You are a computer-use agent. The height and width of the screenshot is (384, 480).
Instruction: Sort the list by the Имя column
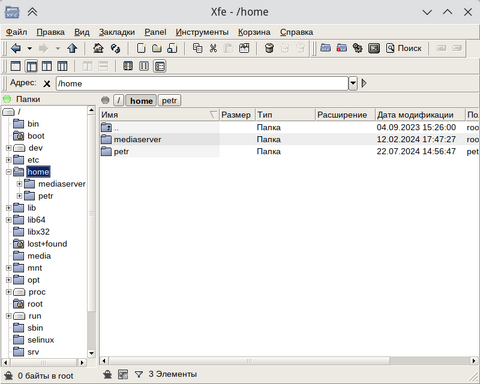159,115
